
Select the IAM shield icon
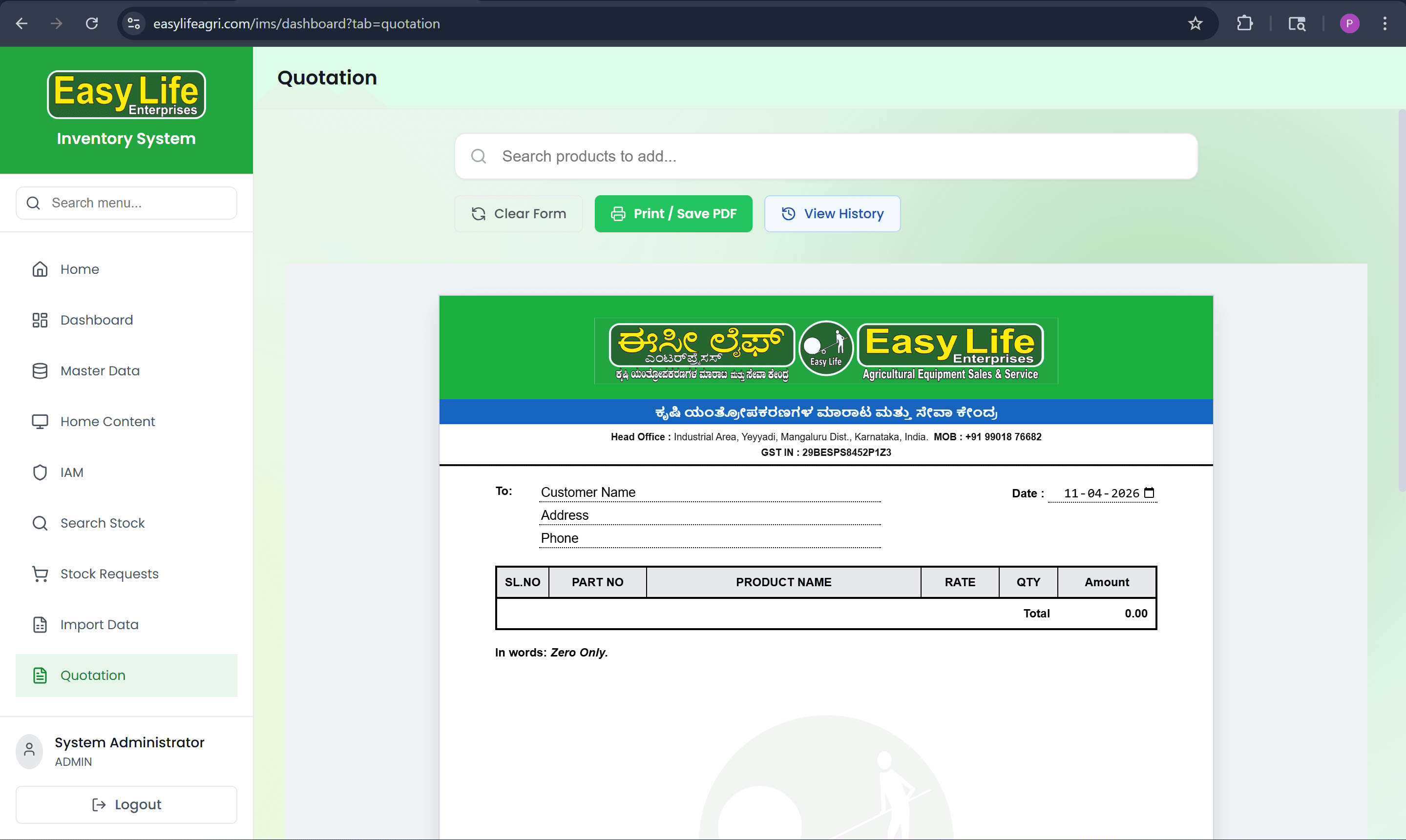coord(40,472)
